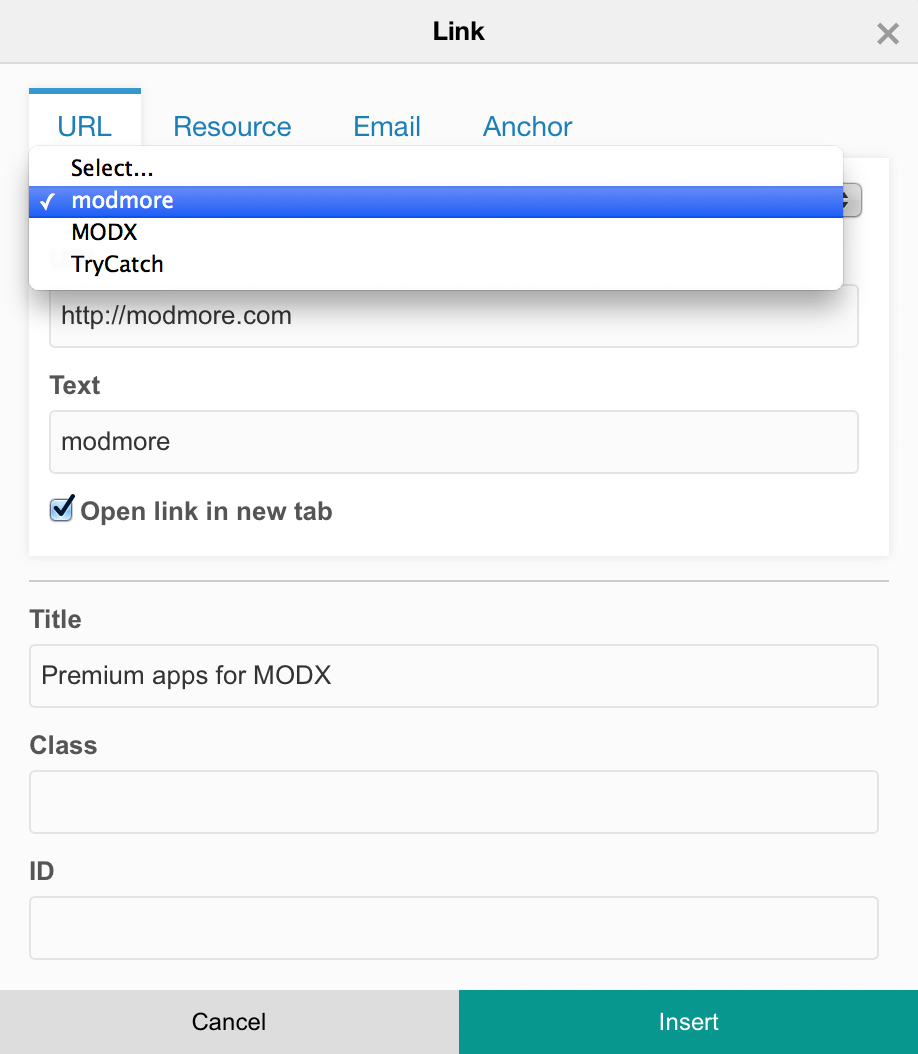The width and height of the screenshot is (918, 1054).
Task: Click the Text field containing modmore
Action: pos(454,442)
